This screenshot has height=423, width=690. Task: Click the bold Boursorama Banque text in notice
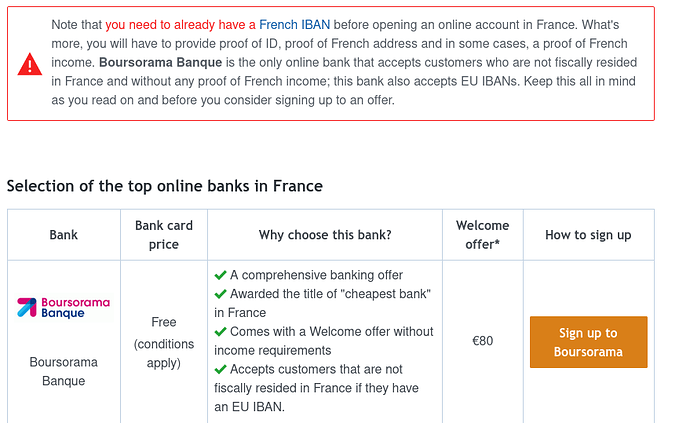(x=161, y=63)
